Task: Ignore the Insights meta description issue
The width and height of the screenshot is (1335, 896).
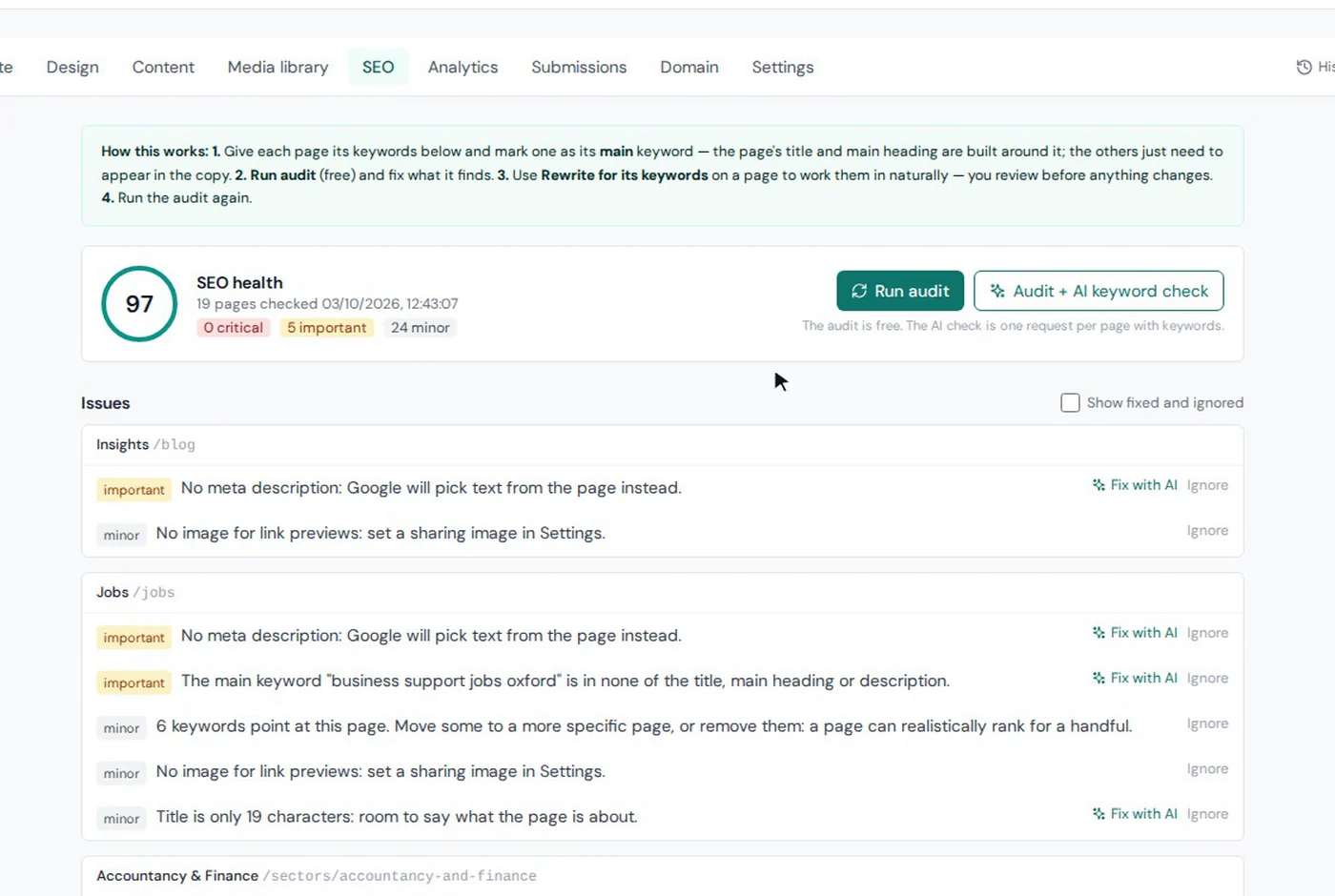Action: (x=1207, y=485)
